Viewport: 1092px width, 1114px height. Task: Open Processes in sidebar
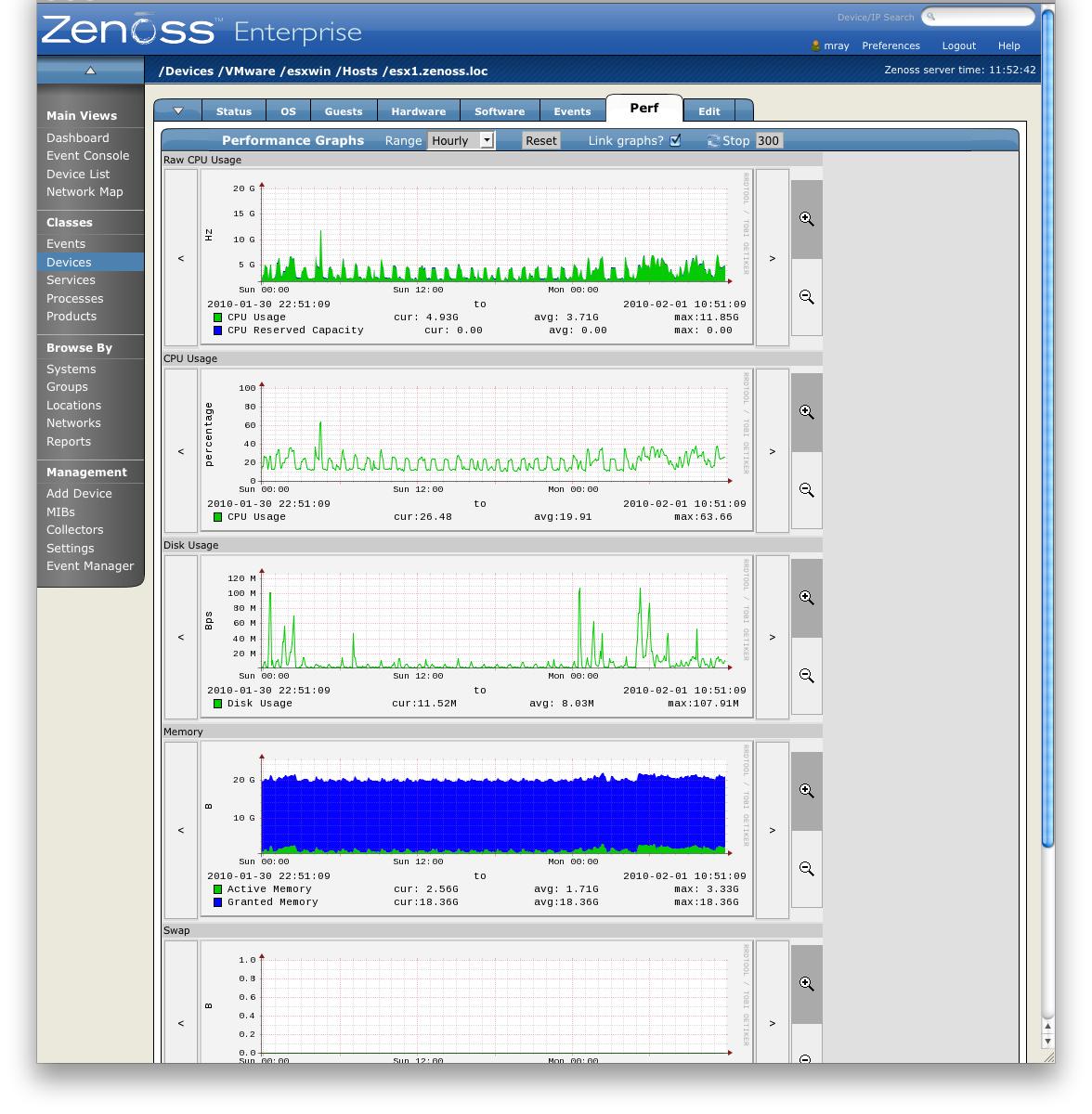pos(75,299)
